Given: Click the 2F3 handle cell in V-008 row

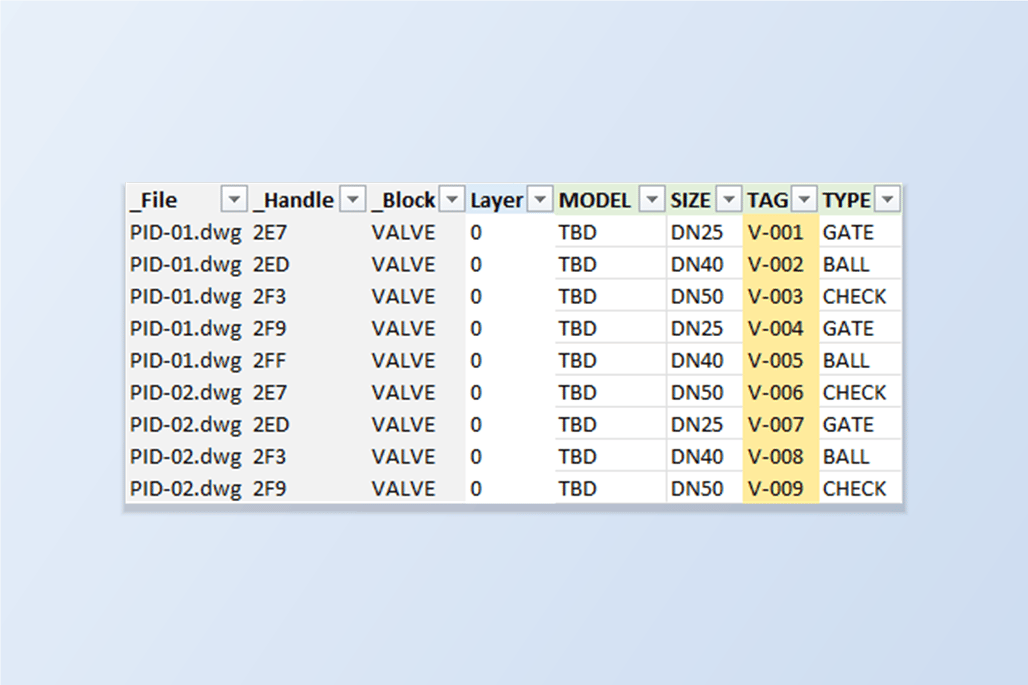Looking at the screenshot, I should (307, 457).
